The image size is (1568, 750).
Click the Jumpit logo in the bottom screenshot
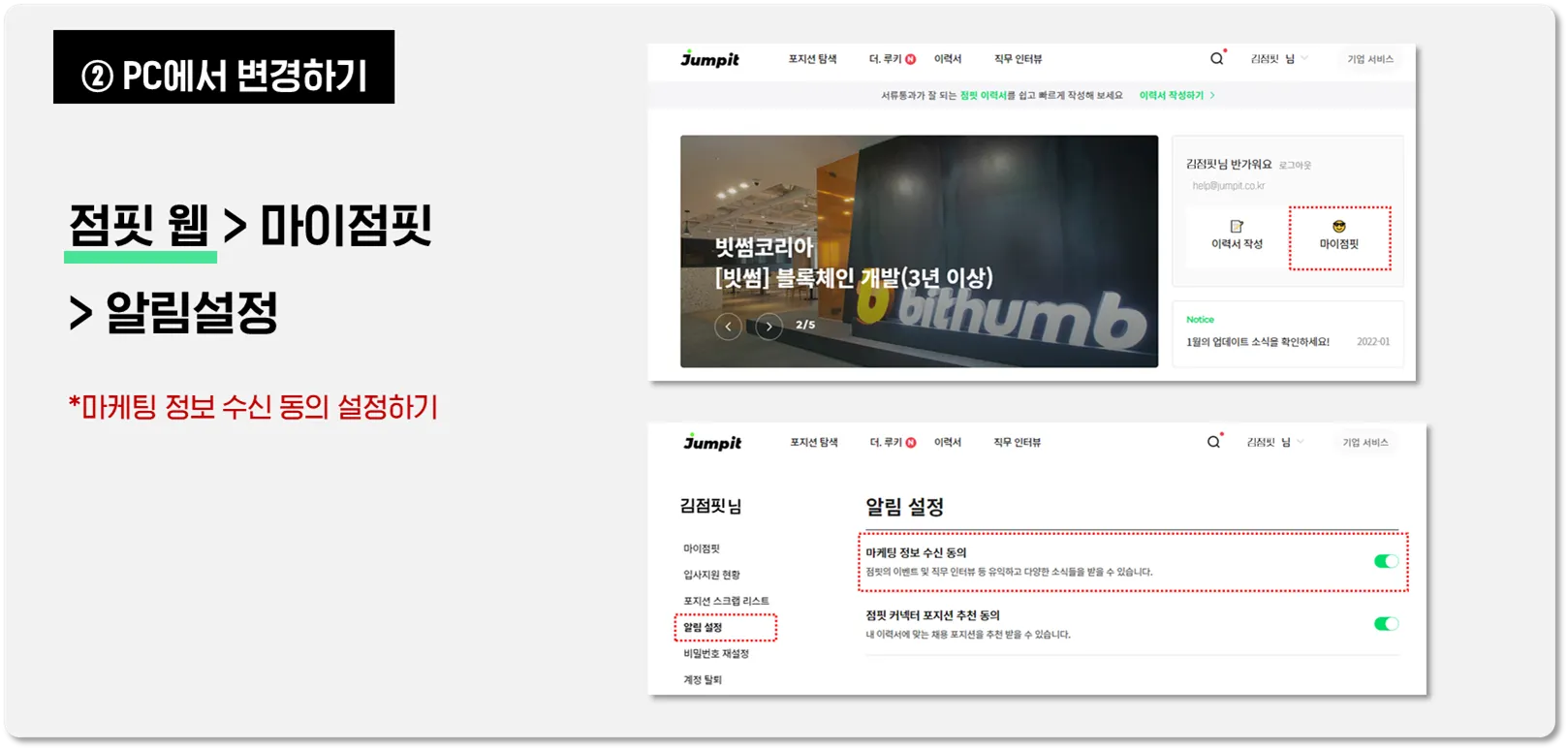(x=712, y=443)
